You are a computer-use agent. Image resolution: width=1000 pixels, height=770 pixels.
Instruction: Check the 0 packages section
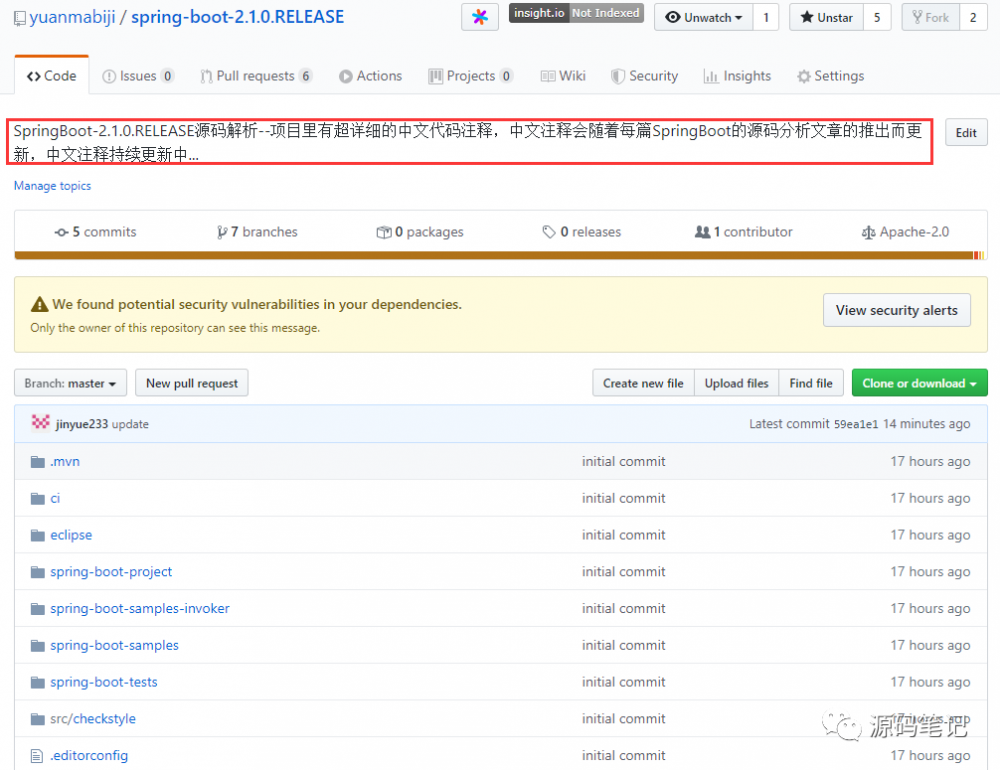tap(419, 231)
